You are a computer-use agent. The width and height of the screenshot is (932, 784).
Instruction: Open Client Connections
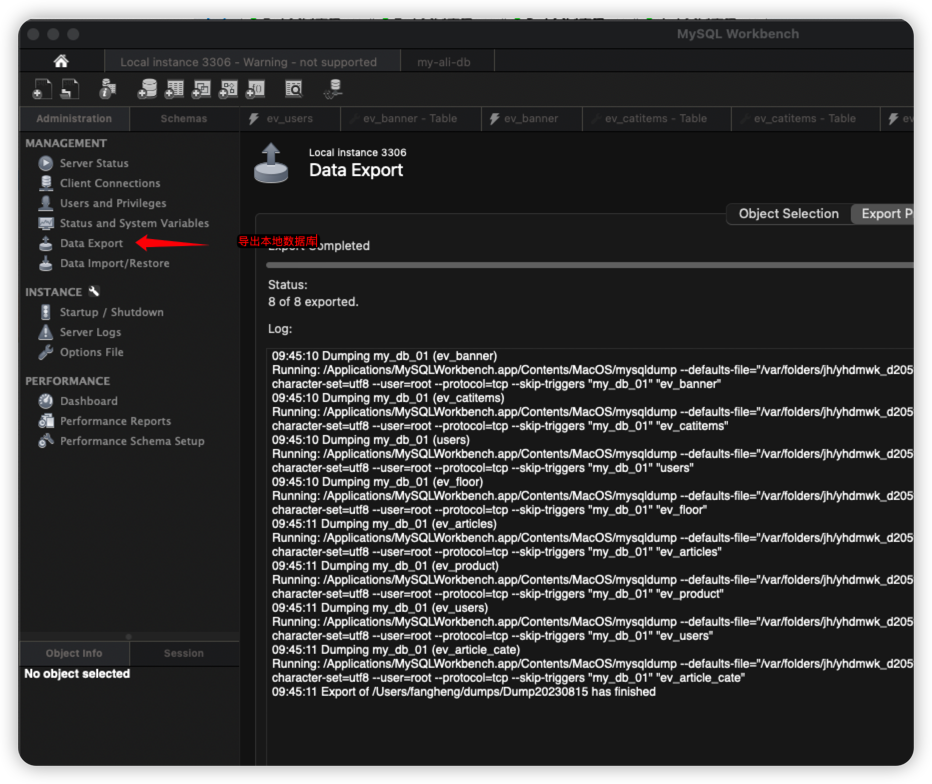110,183
